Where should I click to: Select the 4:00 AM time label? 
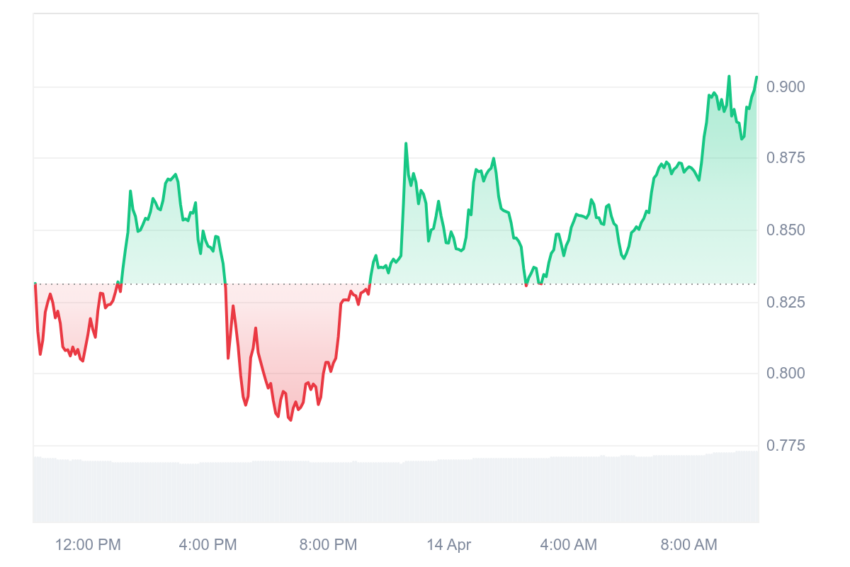569,545
